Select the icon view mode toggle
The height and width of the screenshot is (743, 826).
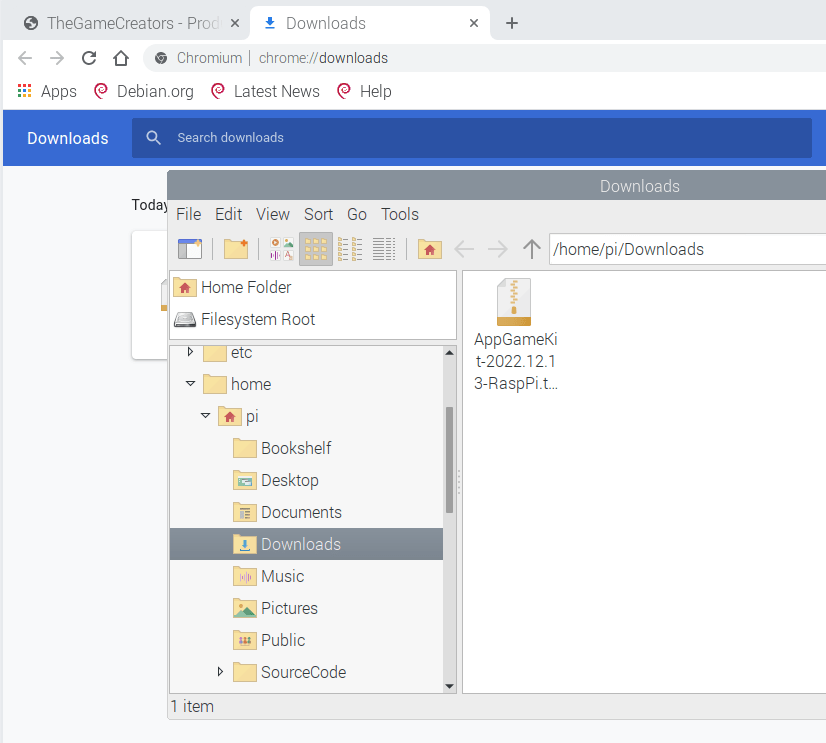(x=315, y=249)
